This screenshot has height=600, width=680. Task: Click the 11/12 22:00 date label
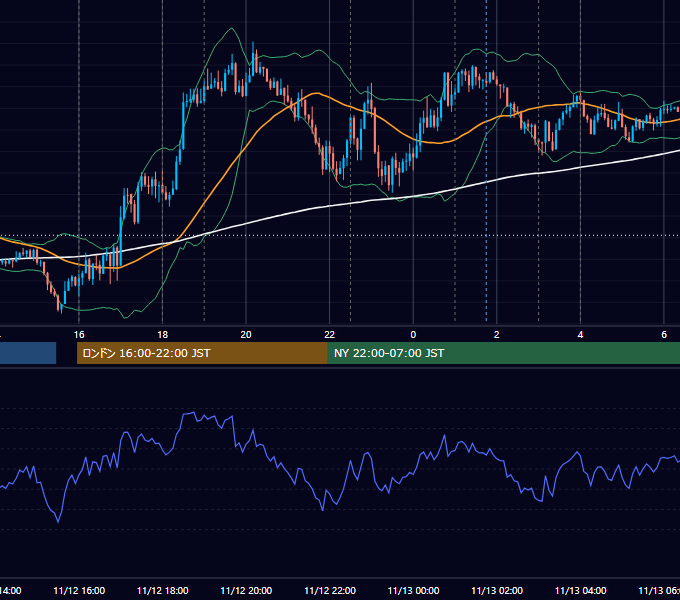pyautogui.click(x=330, y=590)
